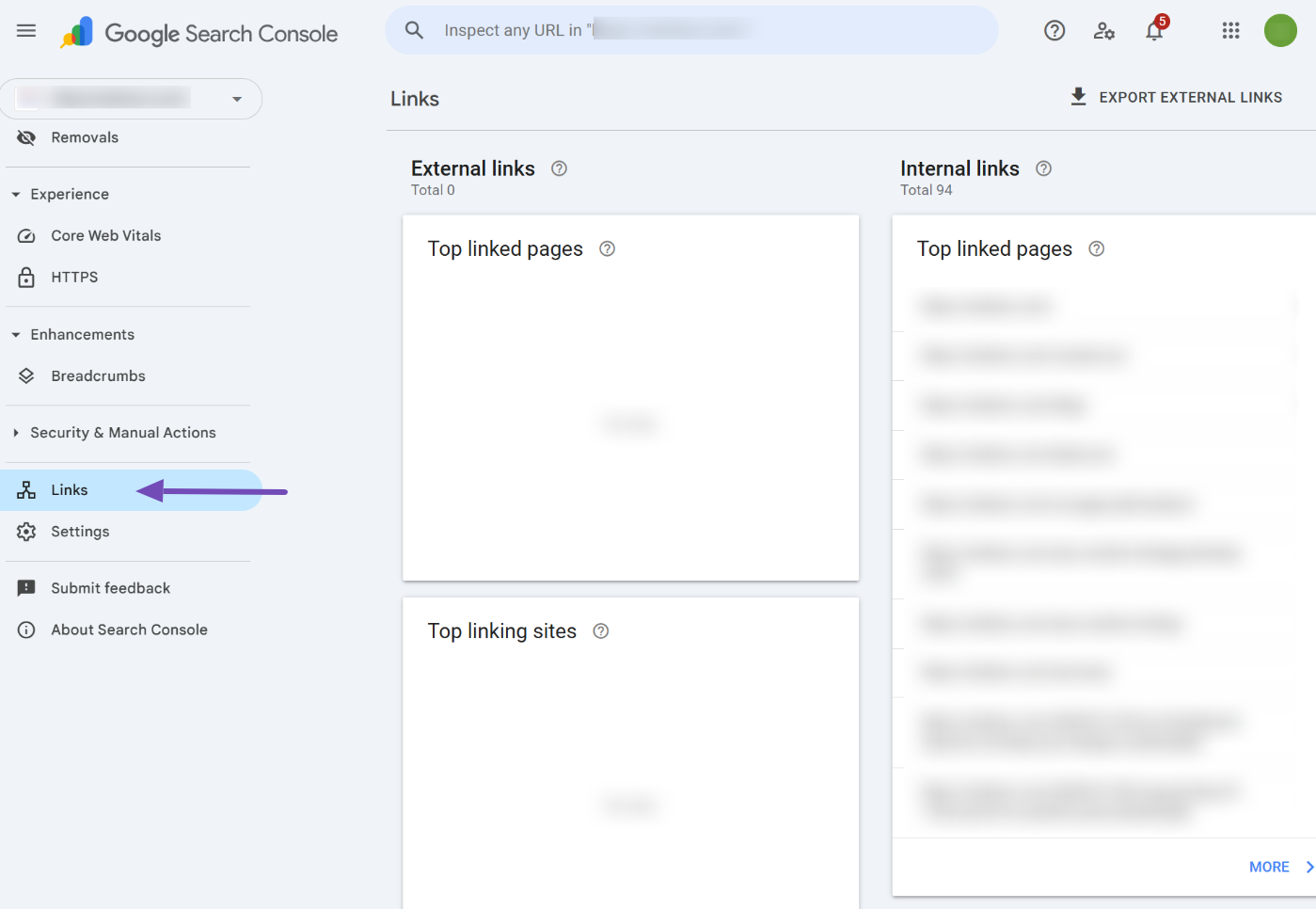Select Links in the sidebar
Image resolution: width=1316 pixels, height=909 pixels.
point(131,490)
